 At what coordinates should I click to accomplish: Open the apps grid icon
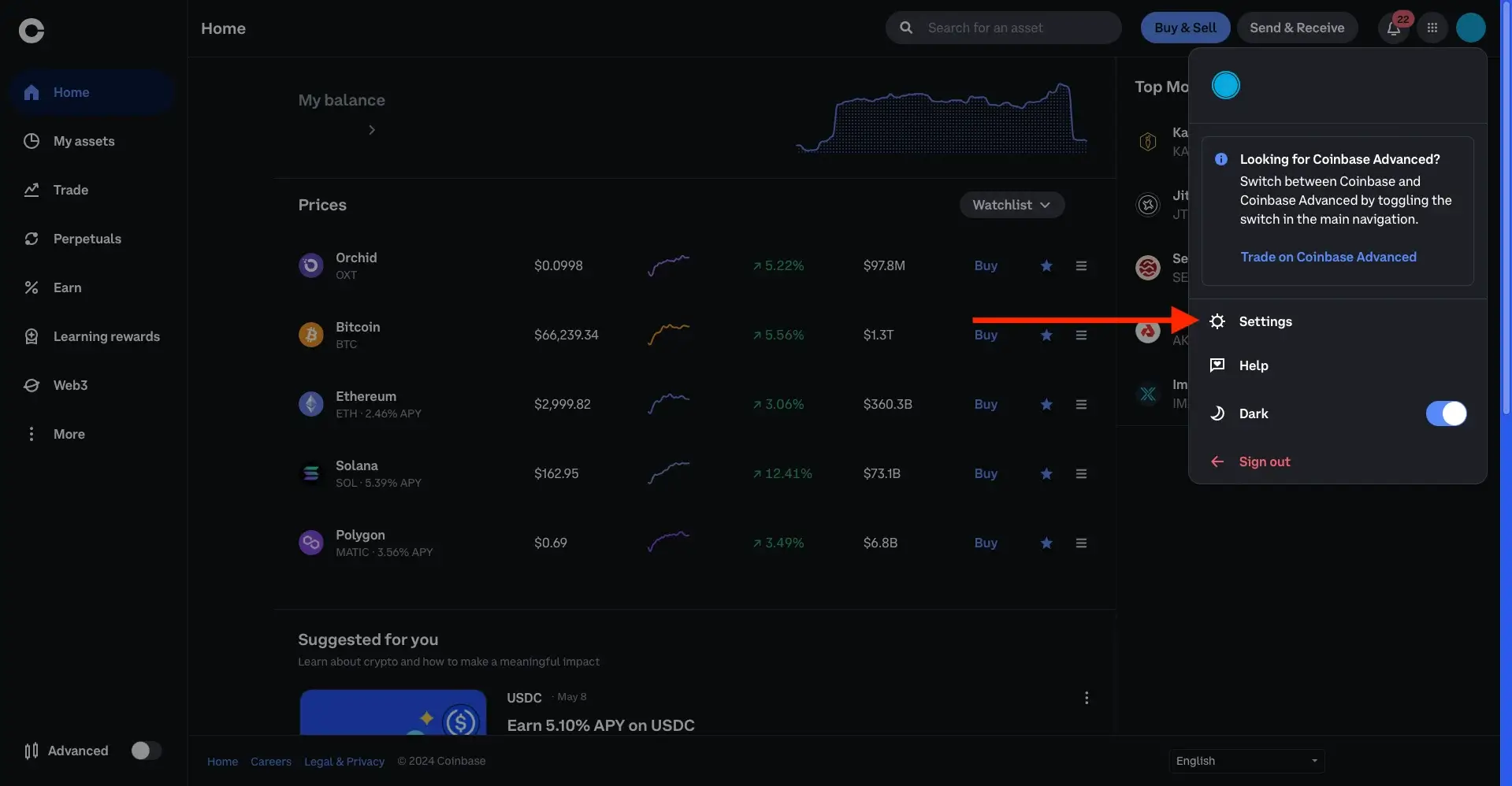(x=1432, y=28)
